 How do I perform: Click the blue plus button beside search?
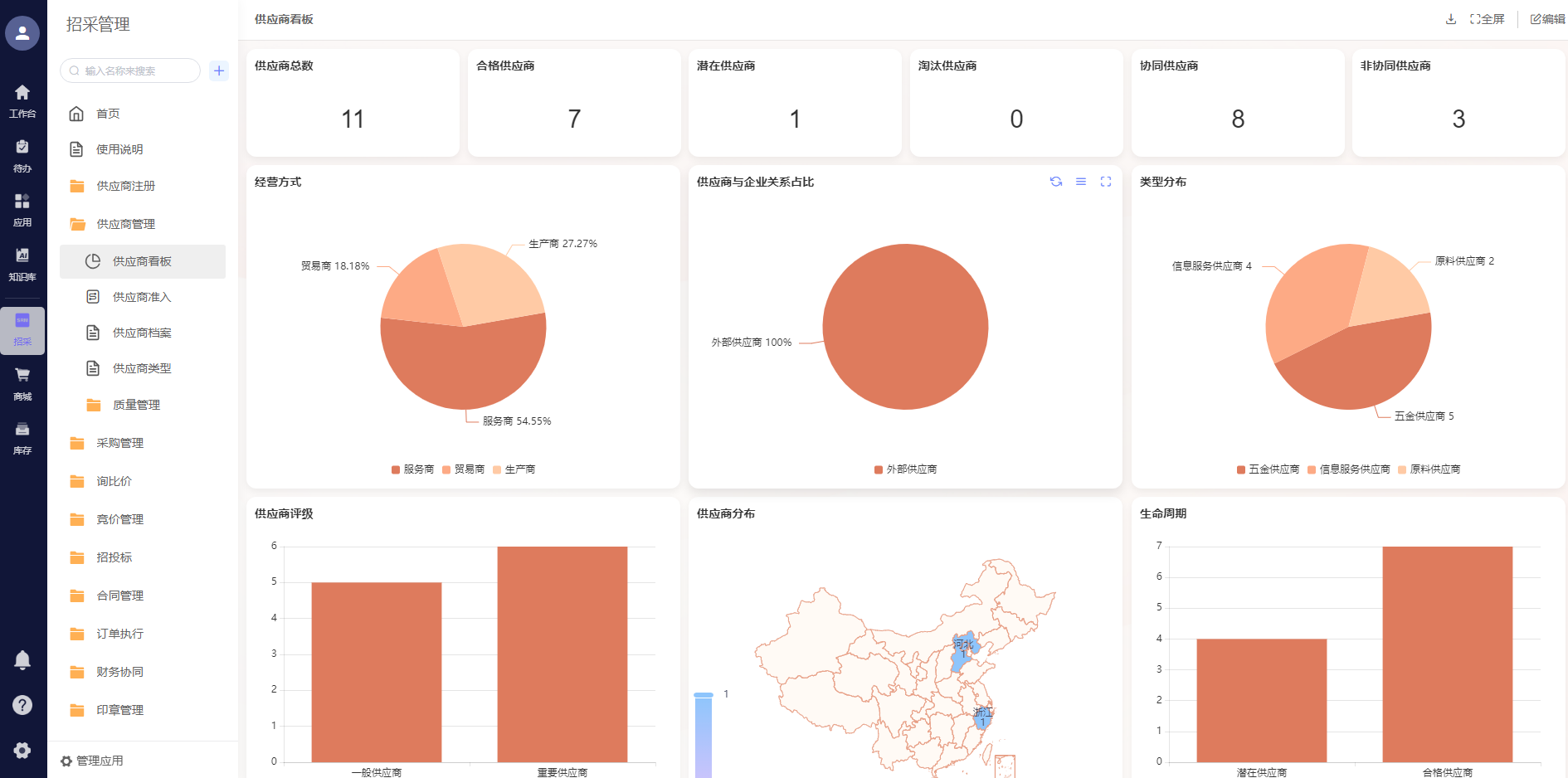click(x=219, y=71)
